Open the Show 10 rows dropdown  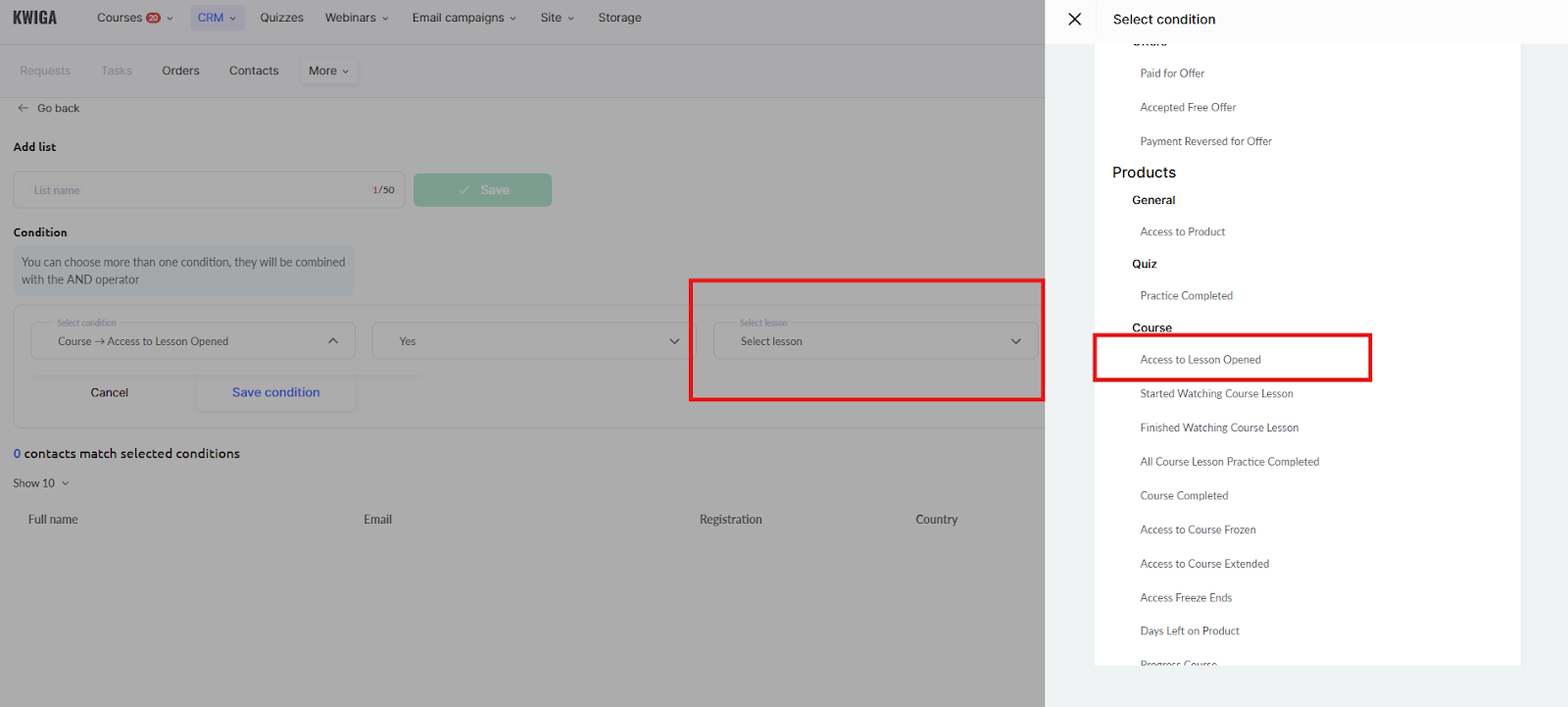[x=41, y=483]
